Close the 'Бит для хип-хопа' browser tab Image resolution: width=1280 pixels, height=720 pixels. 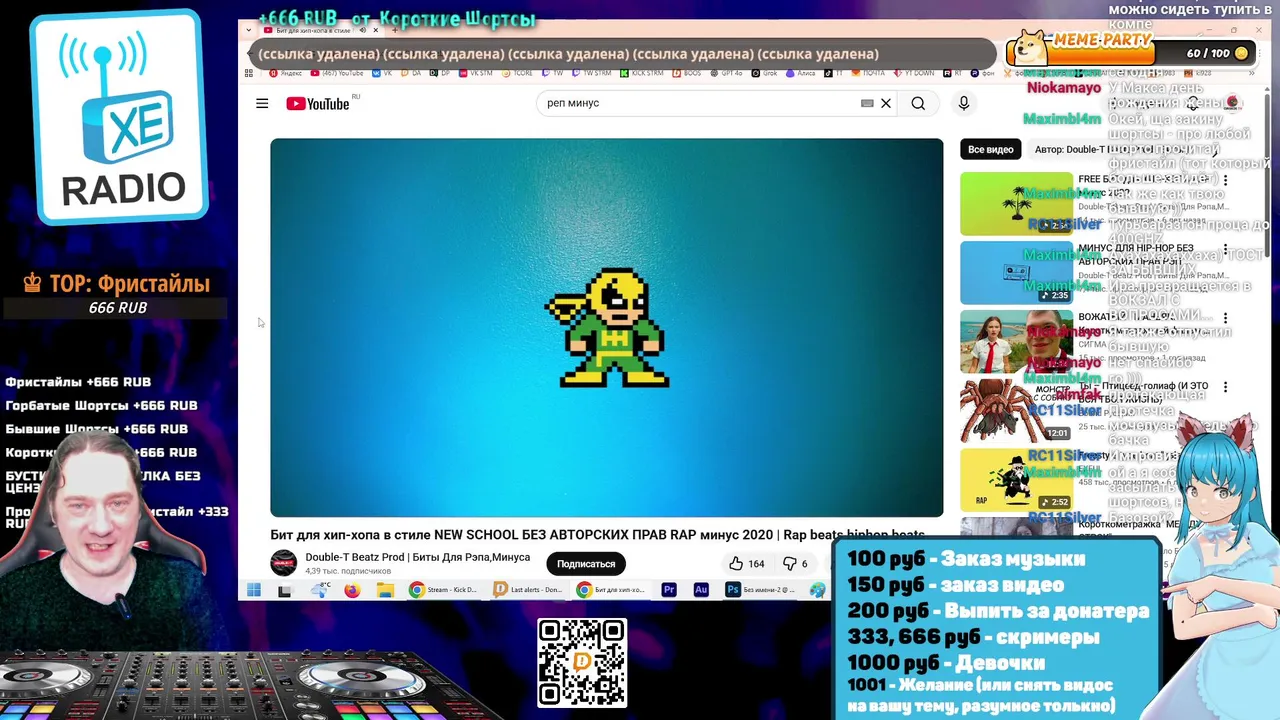[376, 30]
